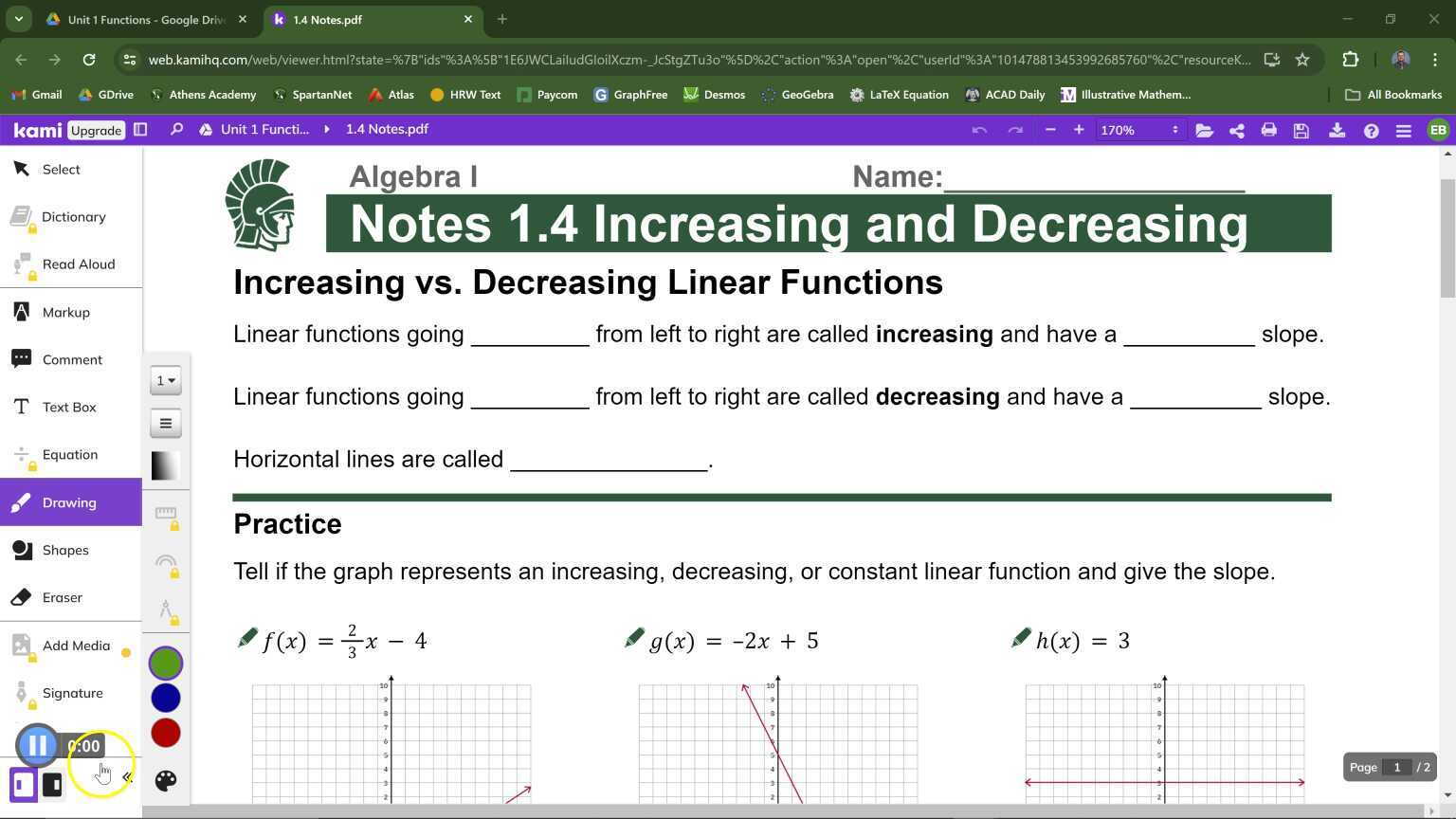Open the Equation tool
1456x819 pixels.
tap(69, 454)
